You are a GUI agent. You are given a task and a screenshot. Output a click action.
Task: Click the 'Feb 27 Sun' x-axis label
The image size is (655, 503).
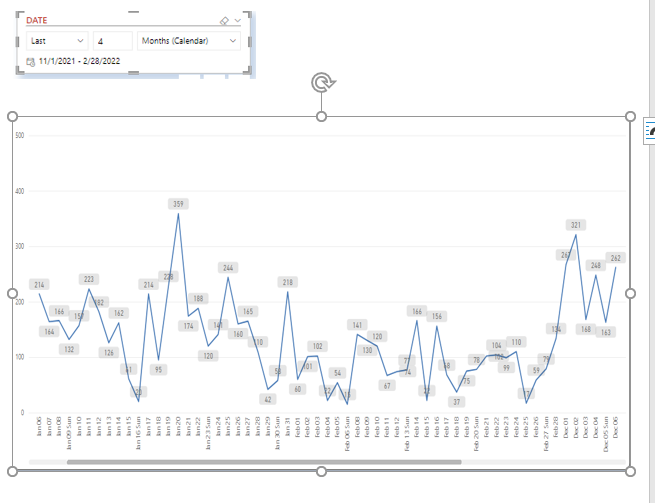coord(546,434)
